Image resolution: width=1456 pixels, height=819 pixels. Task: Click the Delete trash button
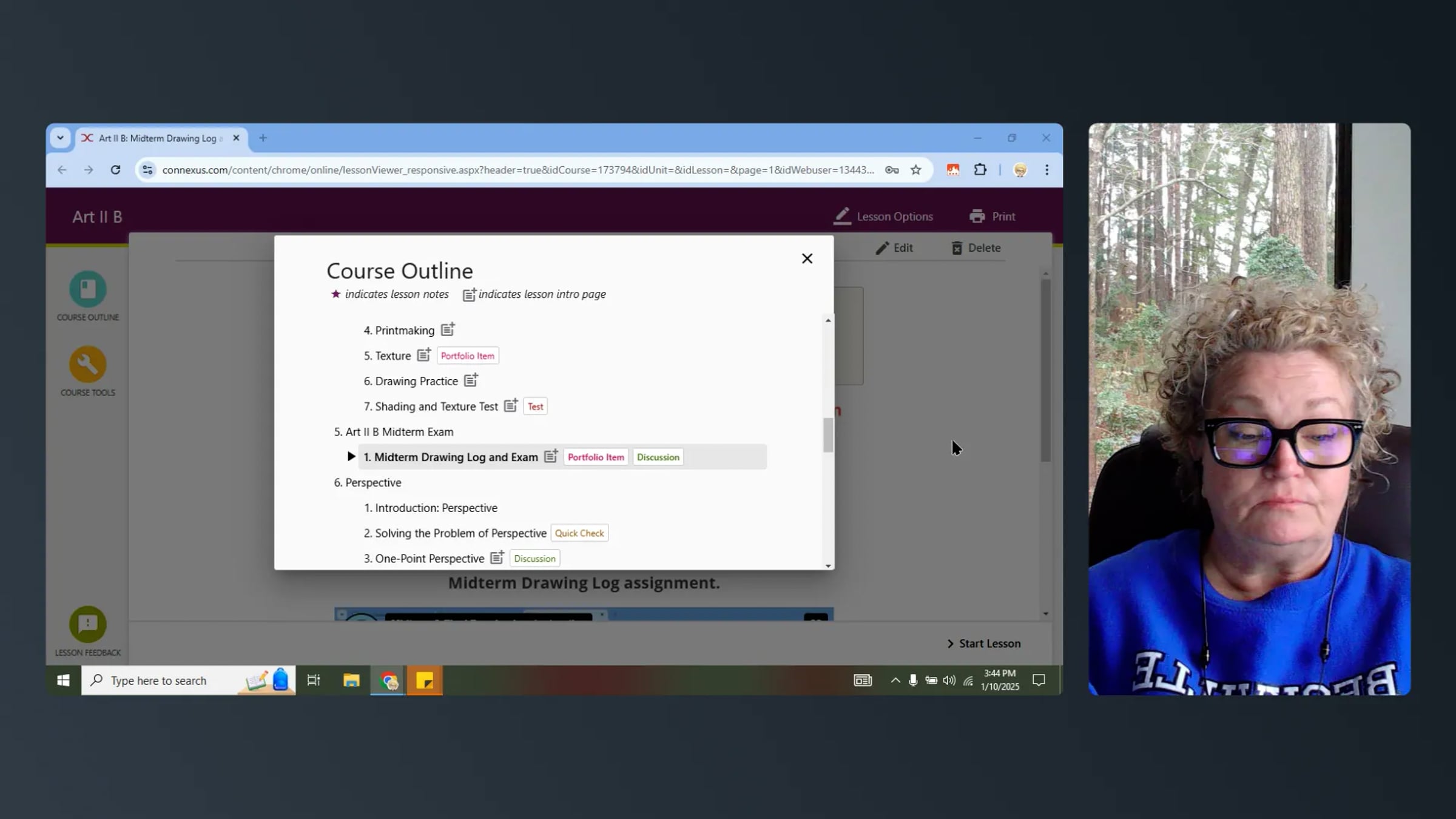coord(976,248)
